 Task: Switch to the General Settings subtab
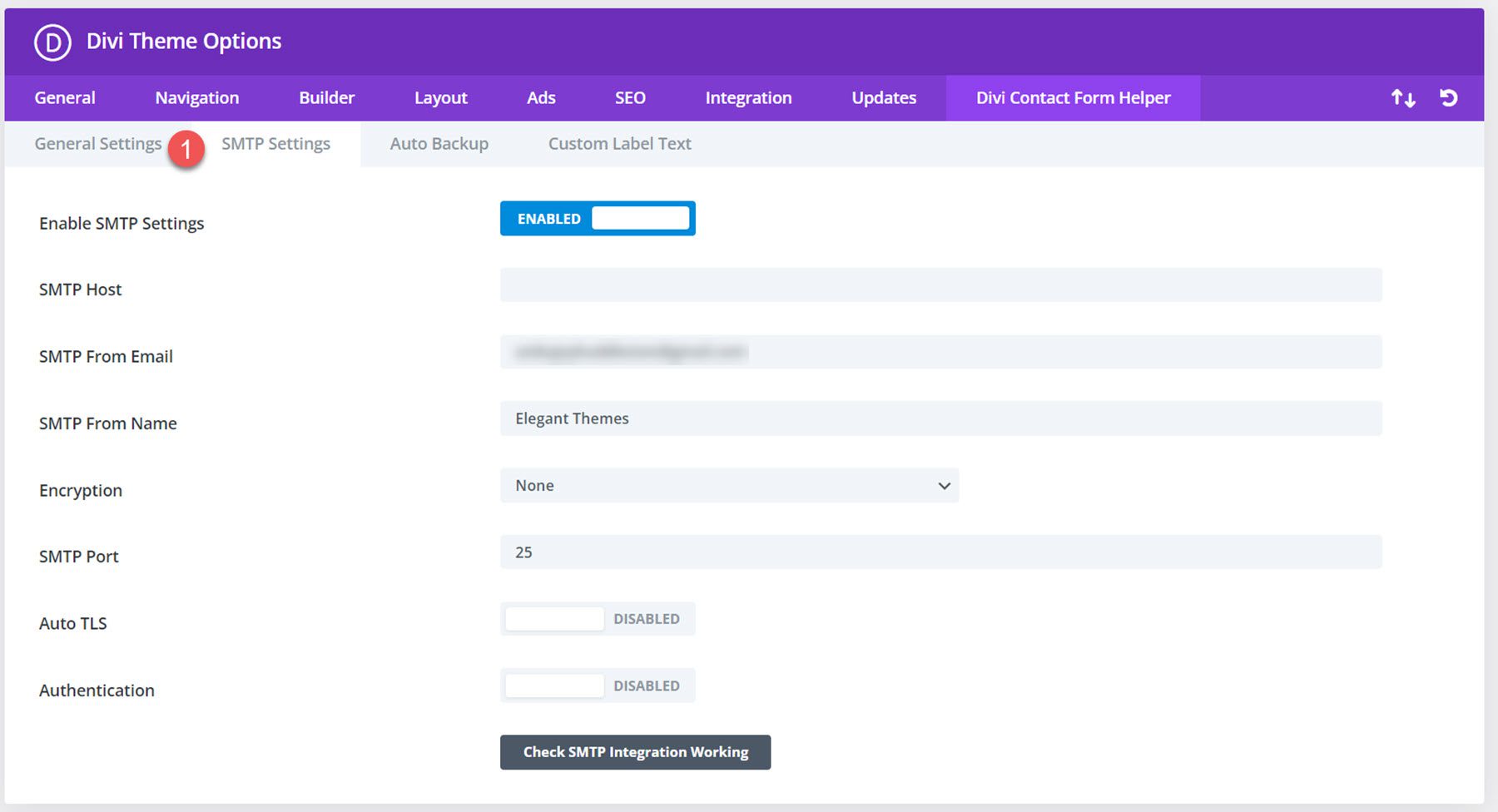pyautogui.click(x=97, y=143)
